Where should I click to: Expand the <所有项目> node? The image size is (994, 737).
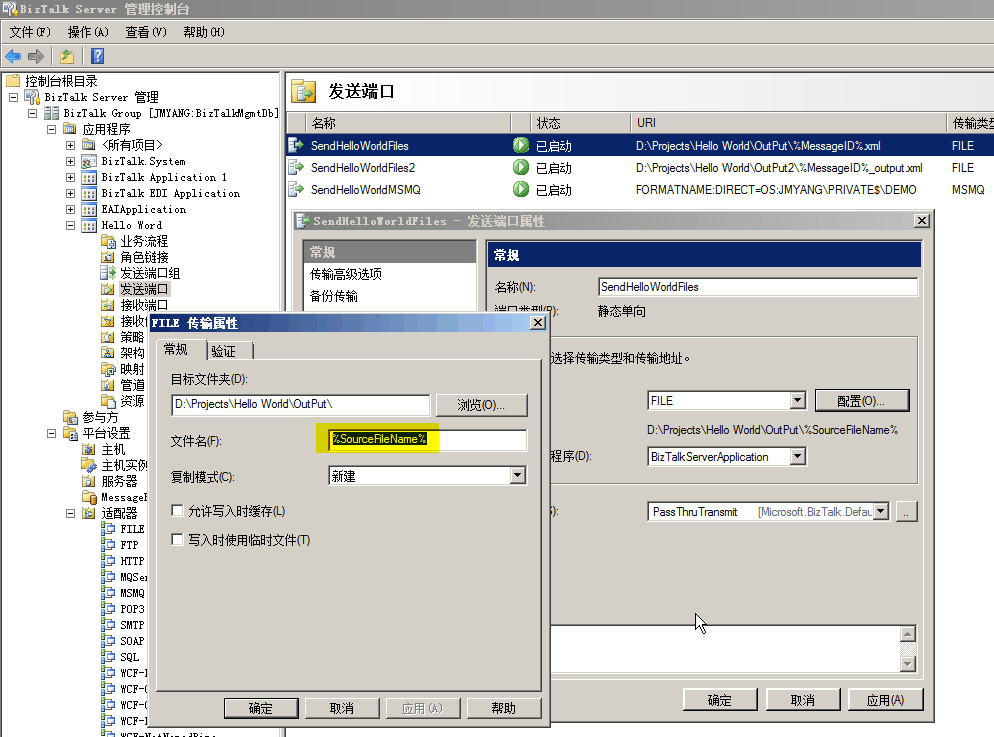pos(70,145)
